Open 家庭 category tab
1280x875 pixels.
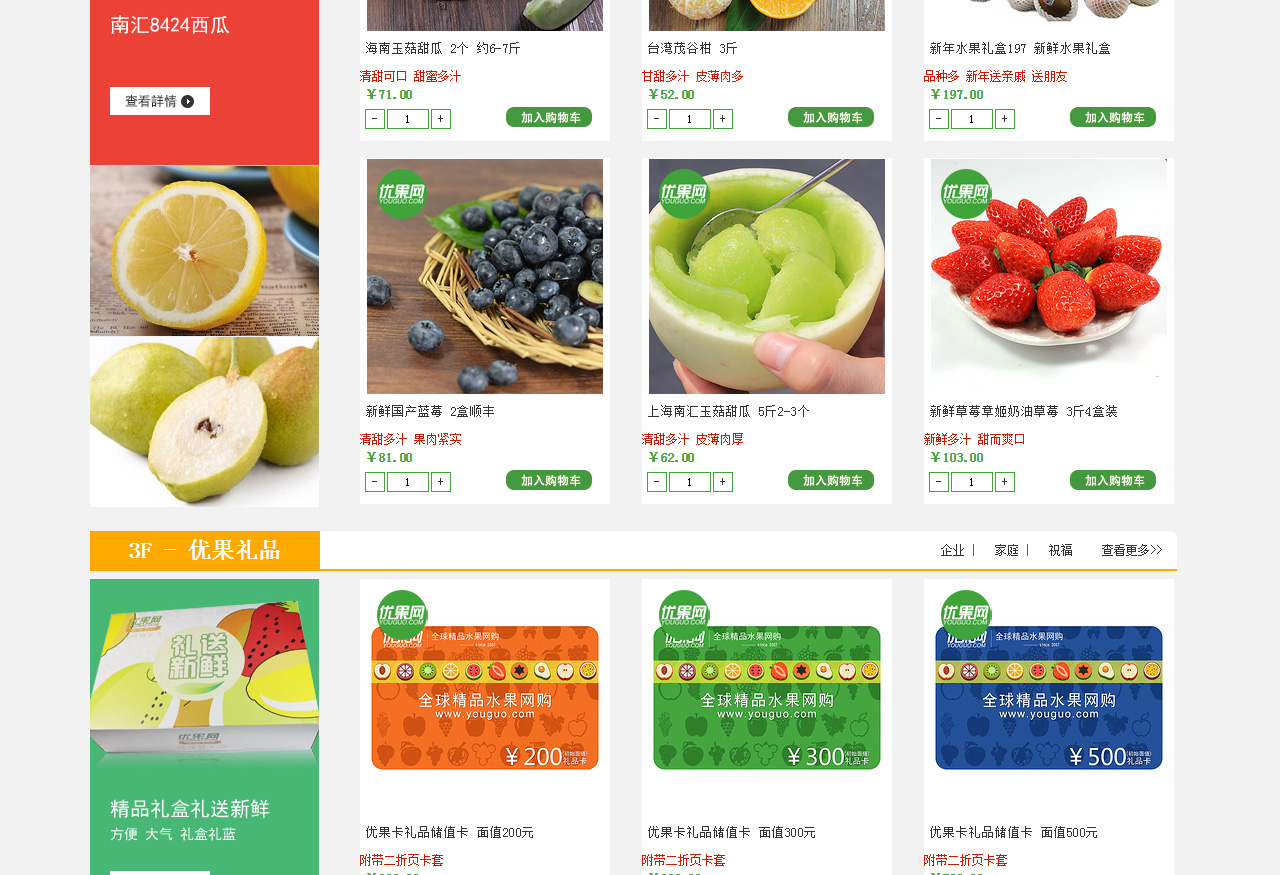coord(1007,550)
